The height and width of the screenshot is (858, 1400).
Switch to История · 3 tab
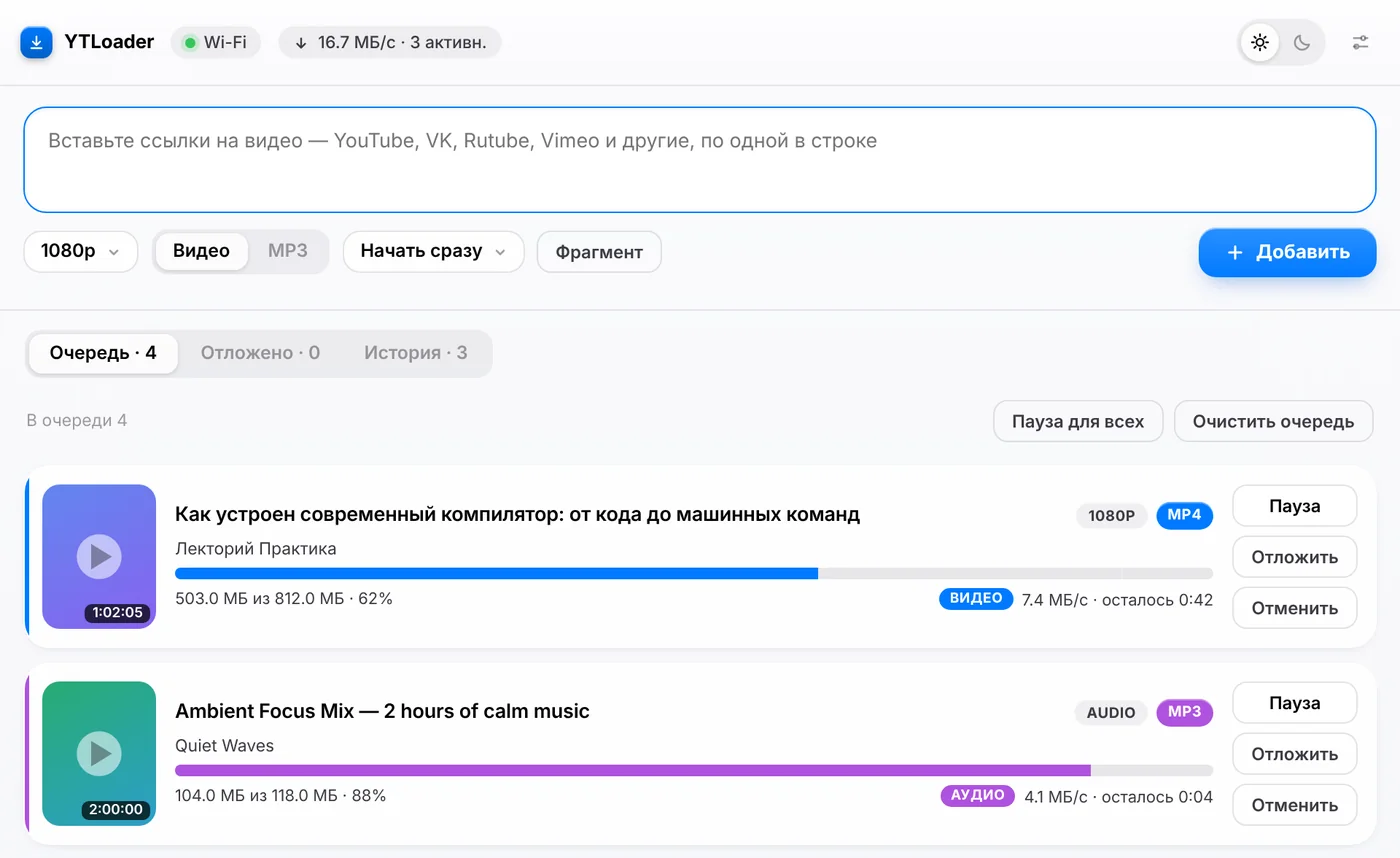point(416,353)
